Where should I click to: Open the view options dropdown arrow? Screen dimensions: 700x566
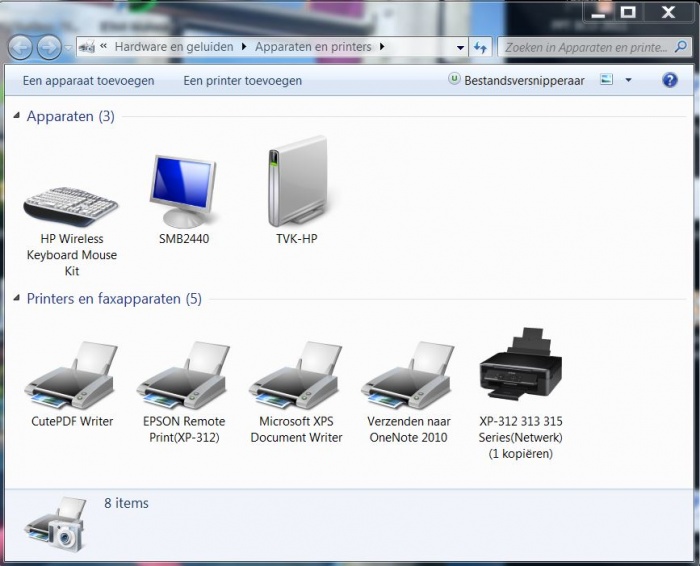pyautogui.click(x=628, y=80)
